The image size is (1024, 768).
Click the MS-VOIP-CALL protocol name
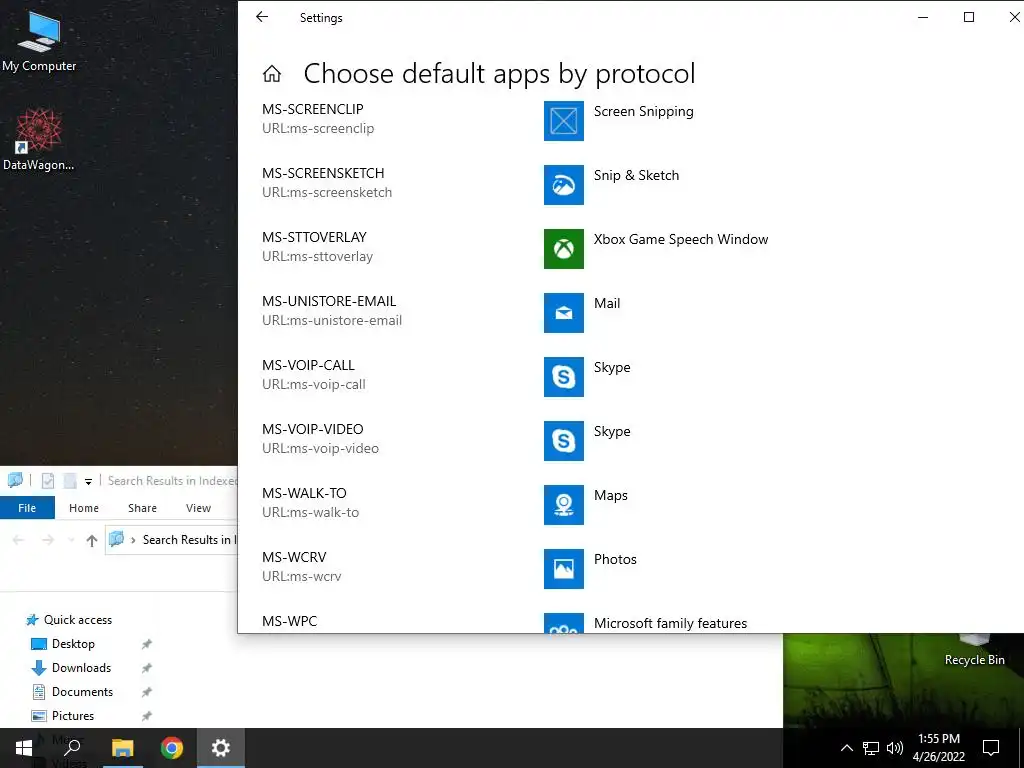pos(308,365)
